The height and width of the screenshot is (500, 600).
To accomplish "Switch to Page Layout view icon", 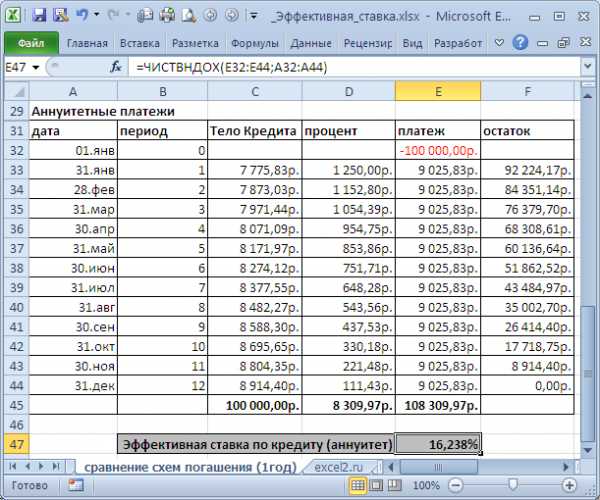I will (x=376, y=485).
